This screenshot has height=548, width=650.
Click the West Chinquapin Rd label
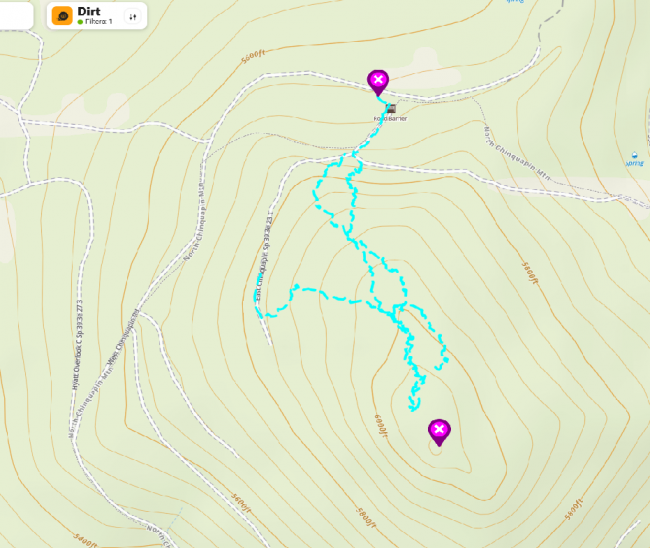pyautogui.click(x=123, y=337)
